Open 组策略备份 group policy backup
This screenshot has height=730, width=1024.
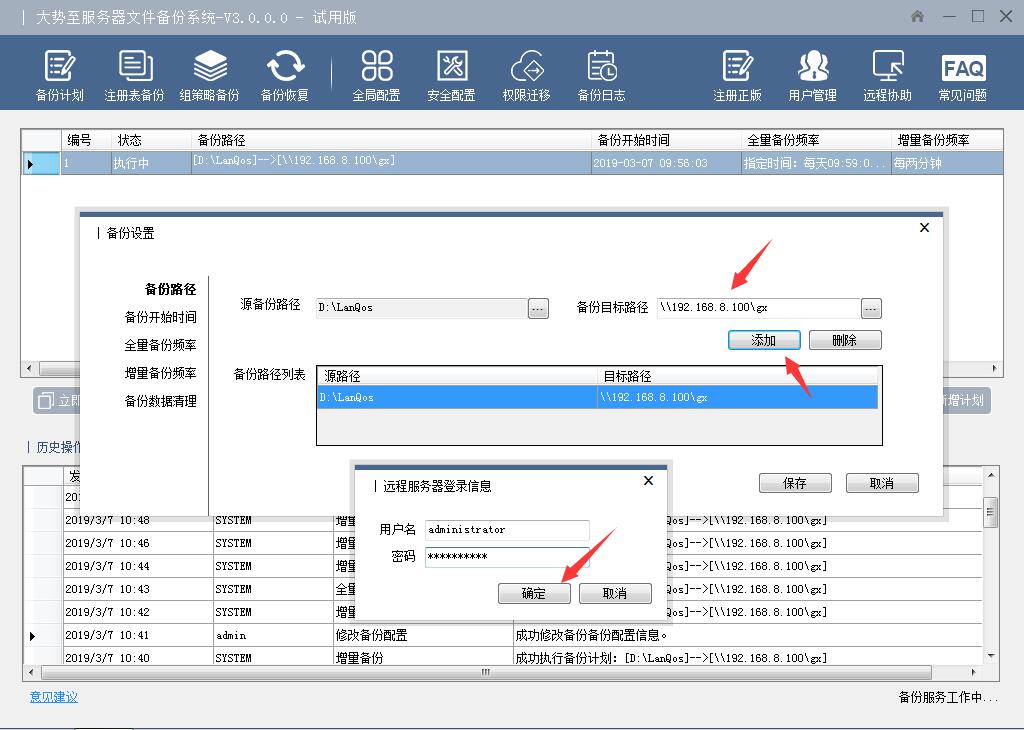pos(209,76)
